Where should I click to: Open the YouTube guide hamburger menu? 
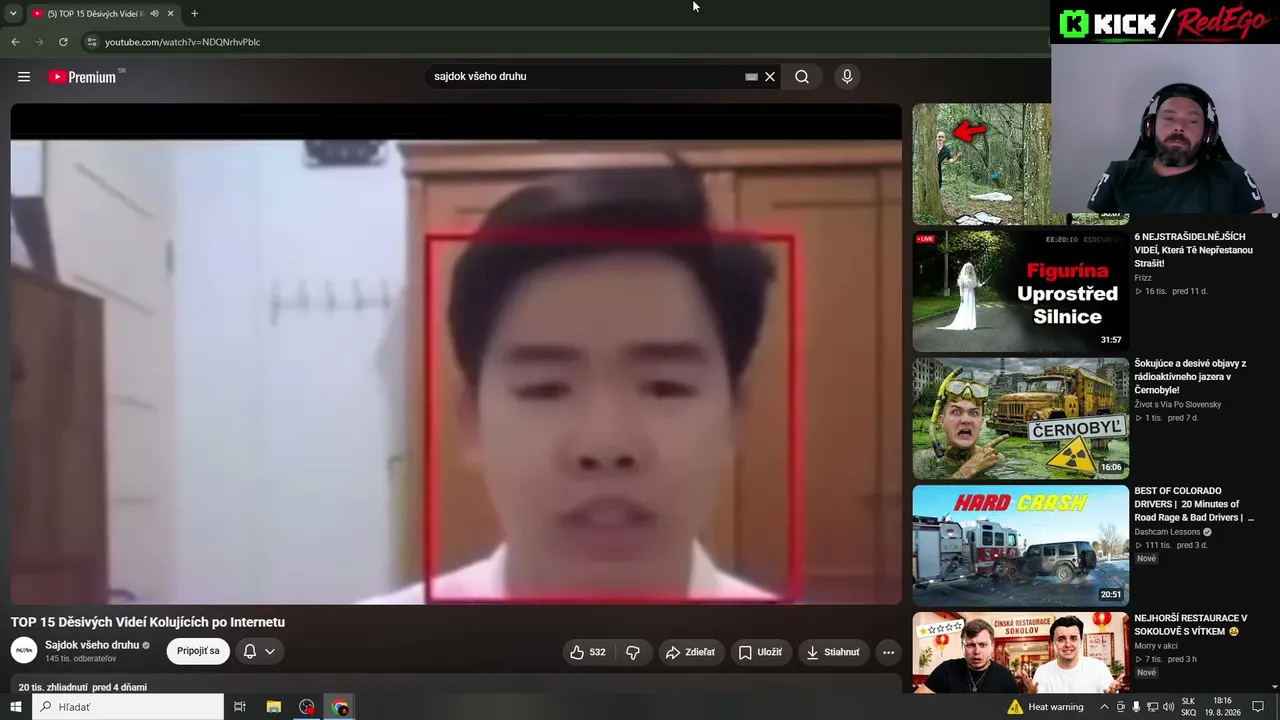pyautogui.click(x=24, y=77)
